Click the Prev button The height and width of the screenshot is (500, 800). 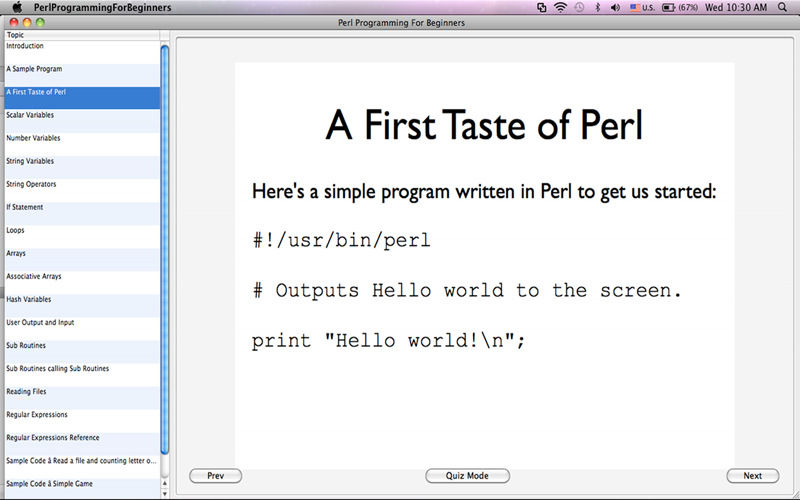click(215, 476)
